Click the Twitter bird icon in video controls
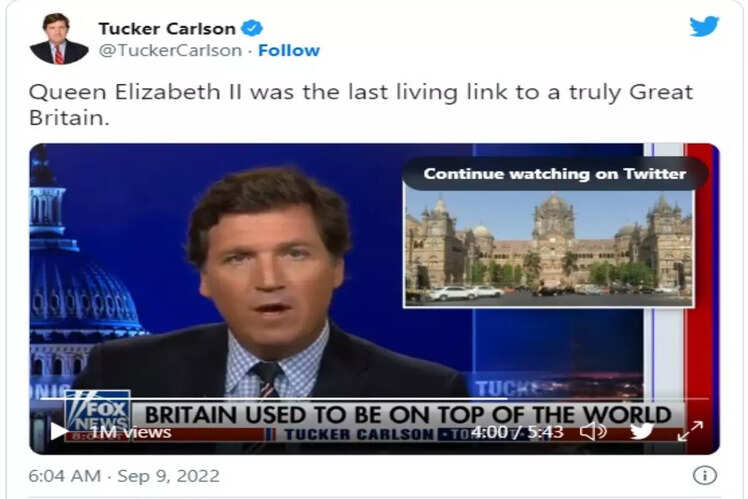The height and width of the screenshot is (499, 748). point(641,431)
